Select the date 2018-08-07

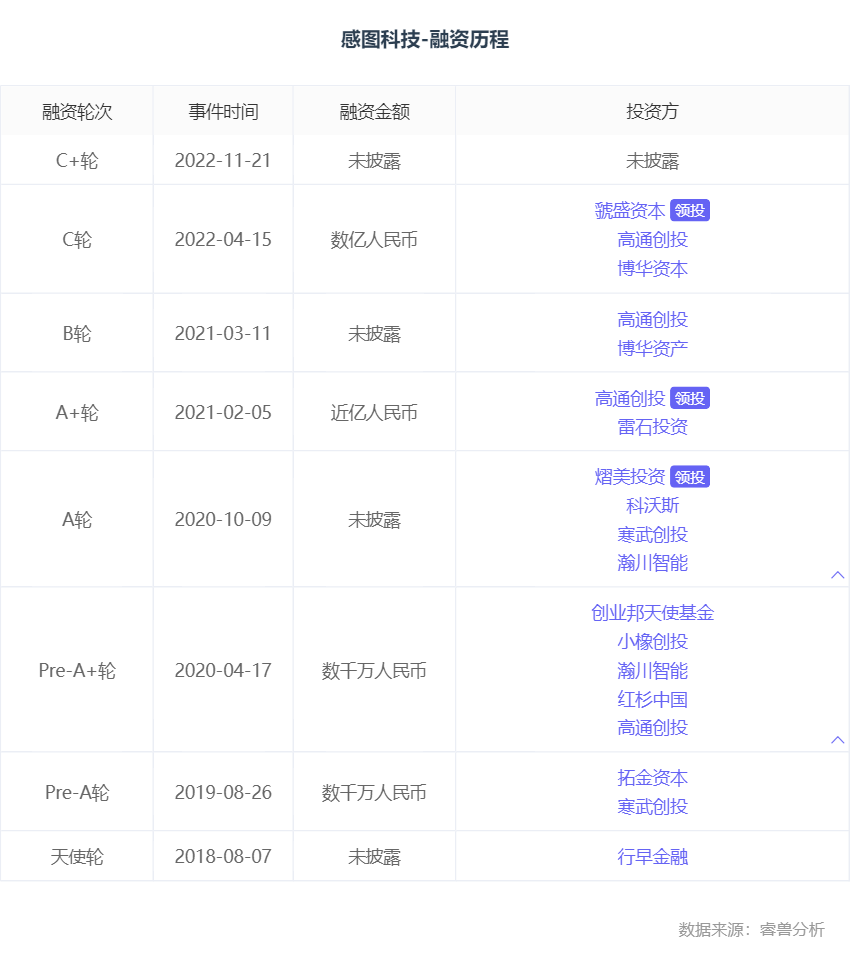[x=223, y=857]
